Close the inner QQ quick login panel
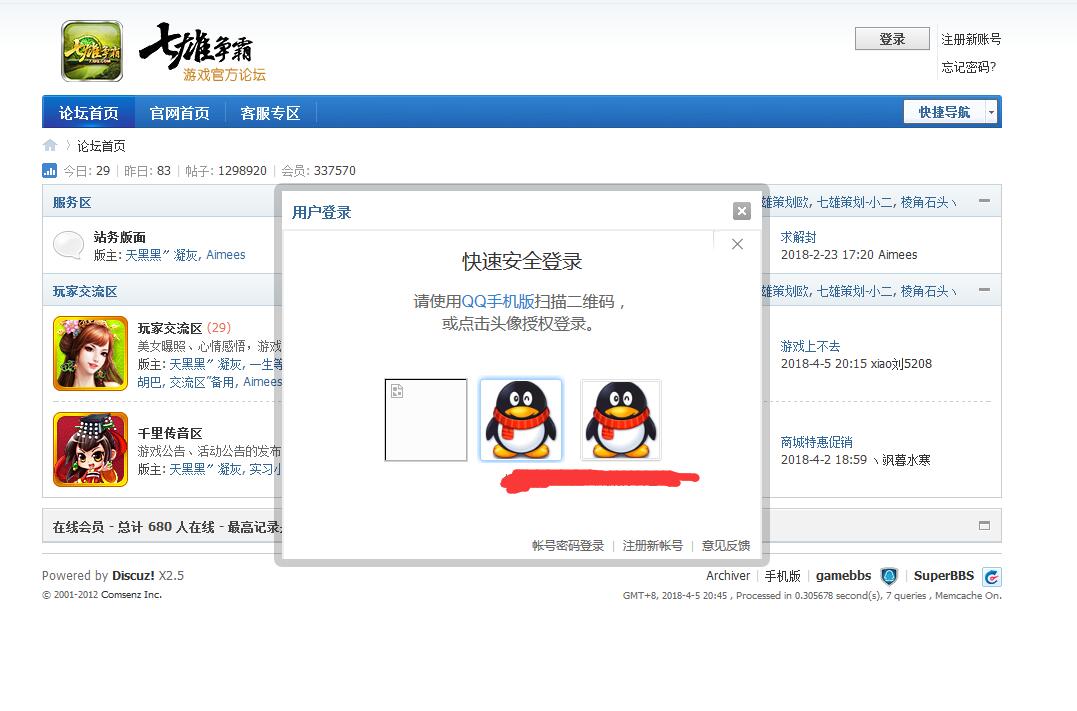 (737, 244)
